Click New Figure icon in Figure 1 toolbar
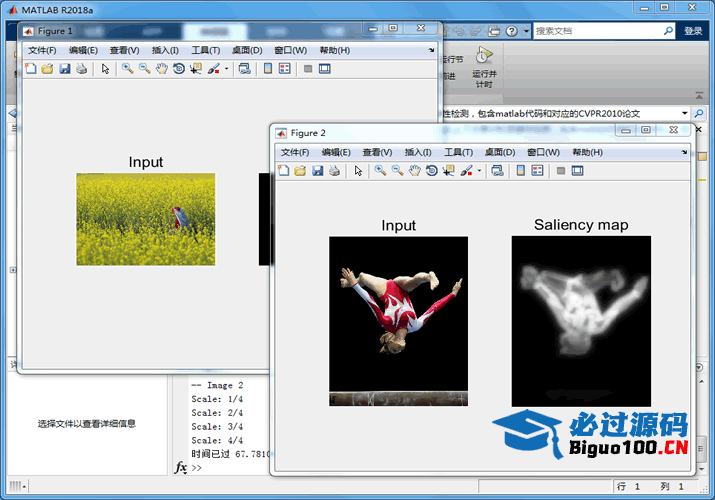715x500 pixels. [31, 69]
